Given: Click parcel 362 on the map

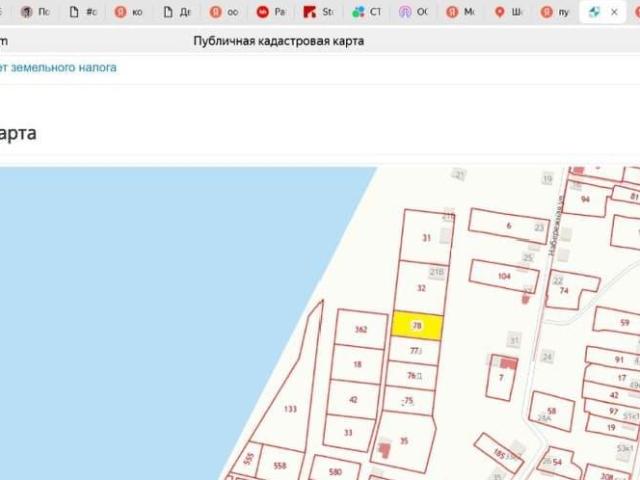Looking at the screenshot, I should (361, 329).
